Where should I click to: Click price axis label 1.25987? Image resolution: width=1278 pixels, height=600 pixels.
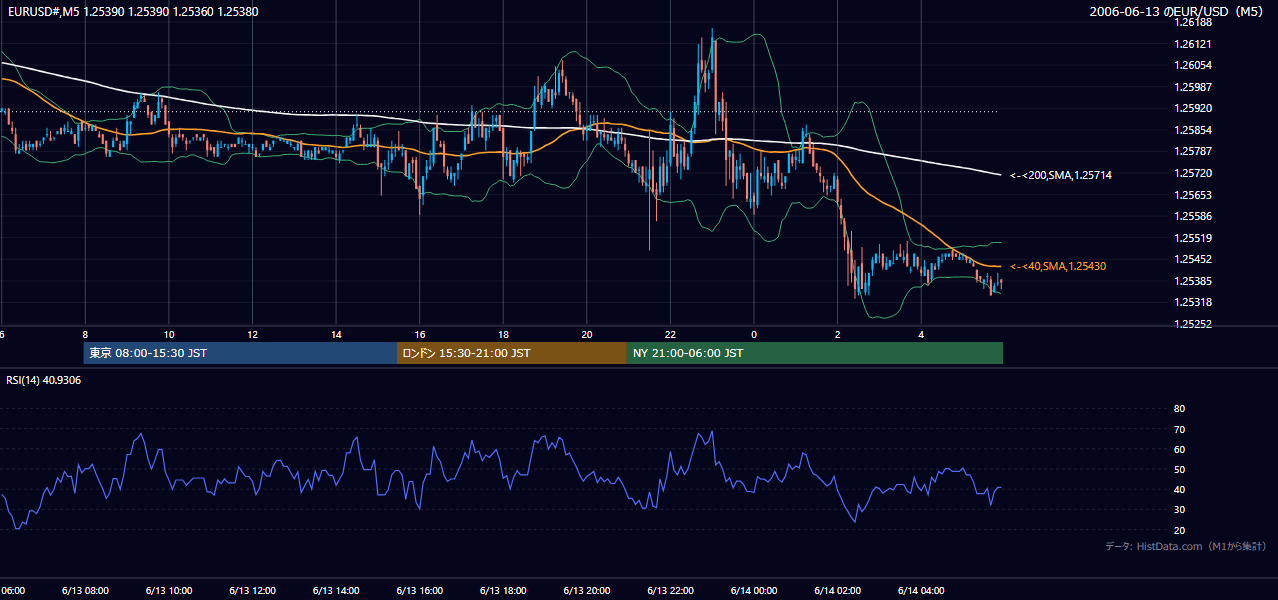[1193, 87]
